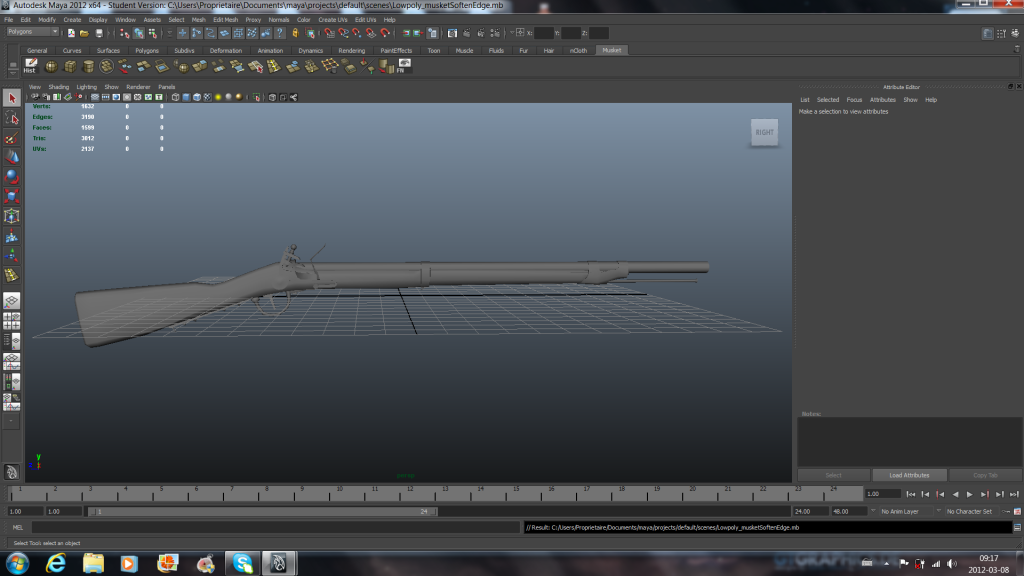Toggle snap to grids
Image resolution: width=1024 pixels, height=576 pixels.
click(329, 33)
